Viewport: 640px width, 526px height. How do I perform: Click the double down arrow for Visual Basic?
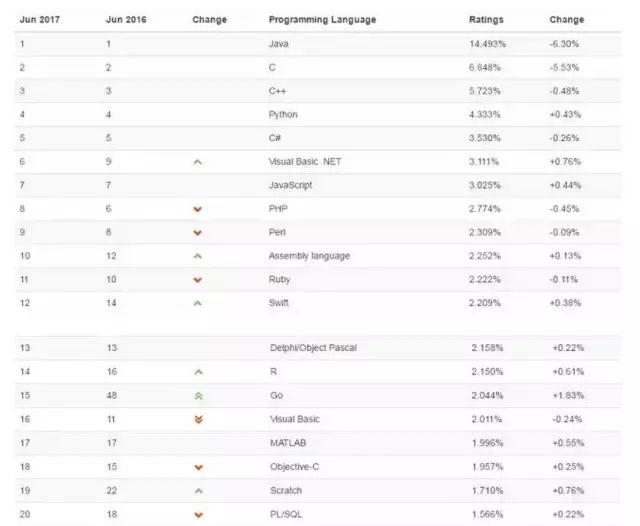coord(199,419)
